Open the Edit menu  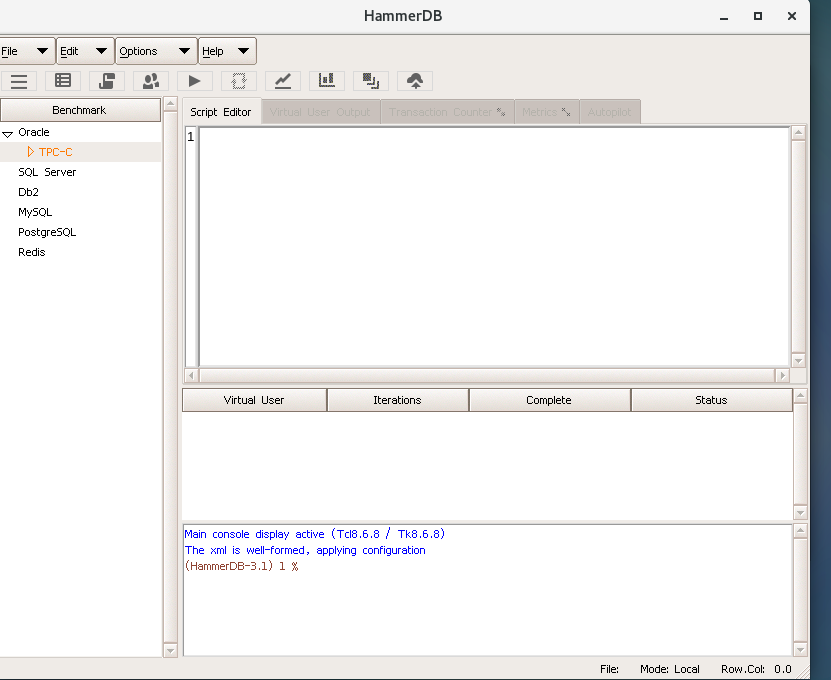point(85,51)
